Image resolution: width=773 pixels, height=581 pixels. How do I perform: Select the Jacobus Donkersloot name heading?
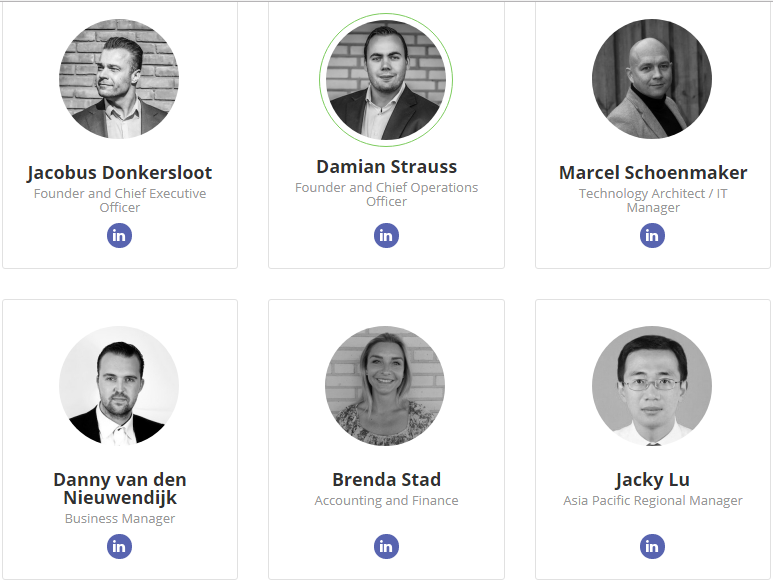tap(119, 173)
